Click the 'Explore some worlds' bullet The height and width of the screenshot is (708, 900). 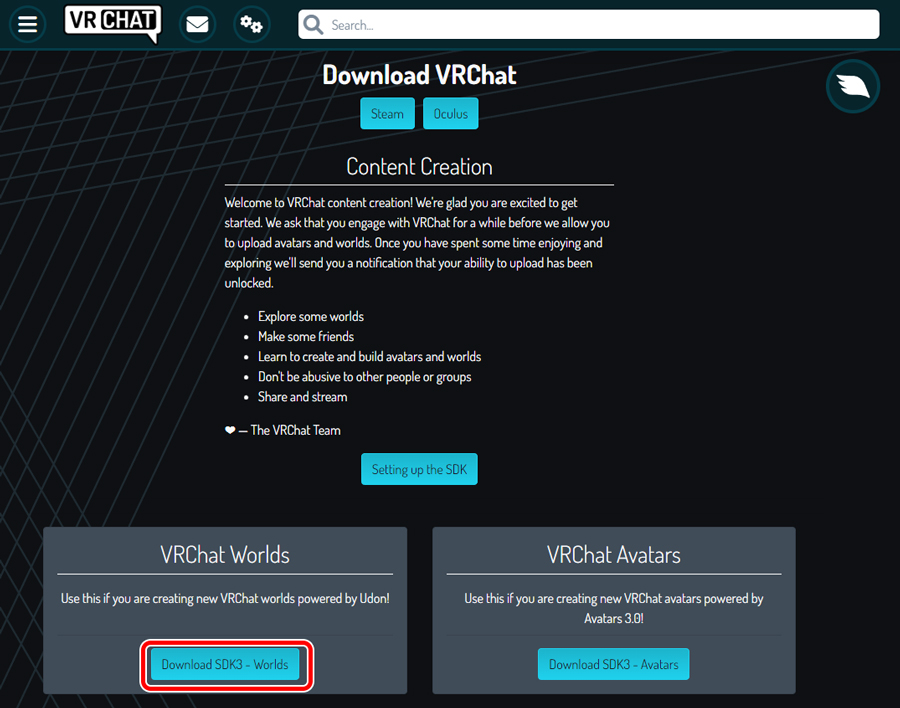(311, 316)
